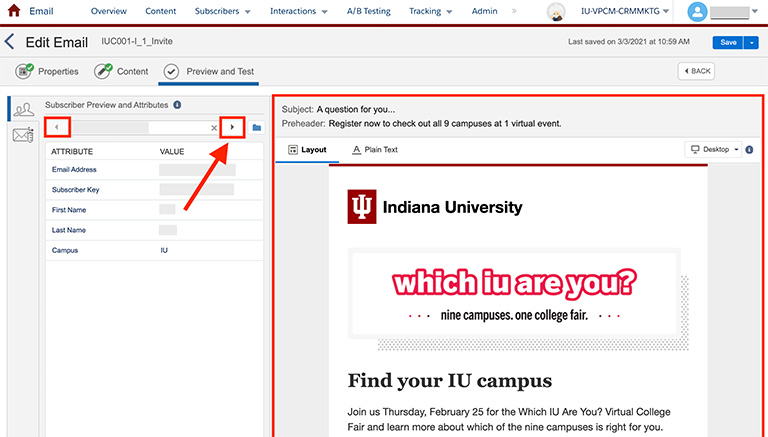Image resolution: width=768 pixels, height=437 pixels.
Task: Click the subscriber folder browse icon
Action: pyautogui.click(x=257, y=128)
